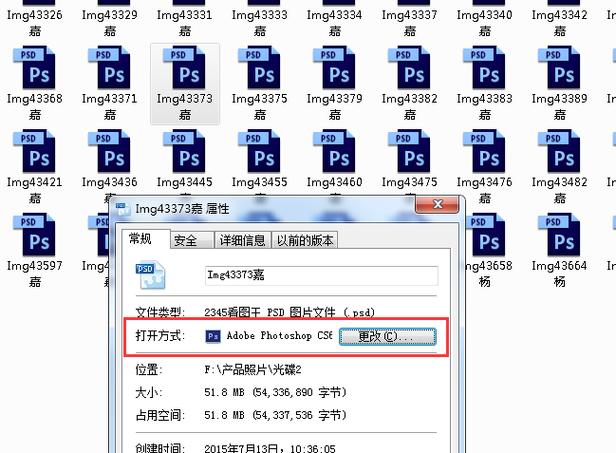The height and width of the screenshot is (453, 616).
Task: Click the PSD file type icon in properties dialog
Action: point(150,275)
